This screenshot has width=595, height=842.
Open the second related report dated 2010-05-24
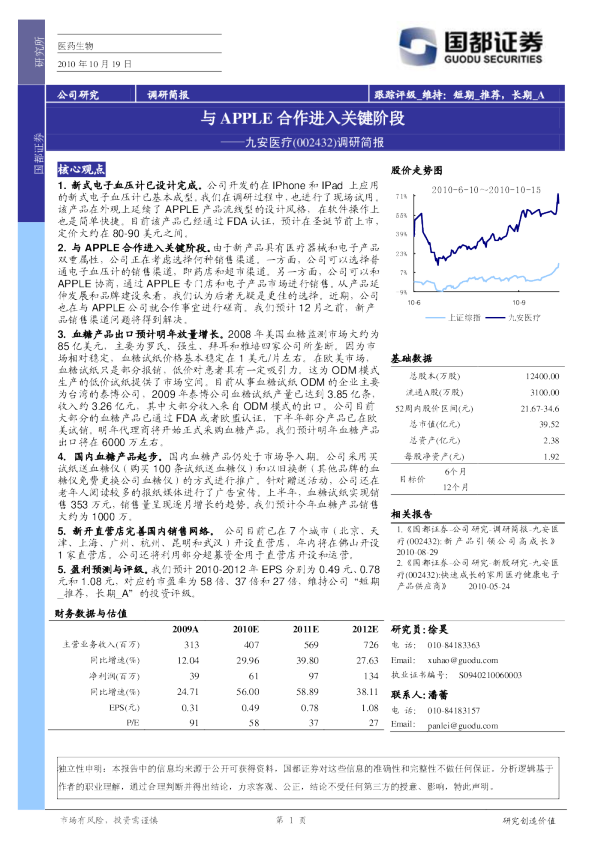pyautogui.click(x=477, y=575)
